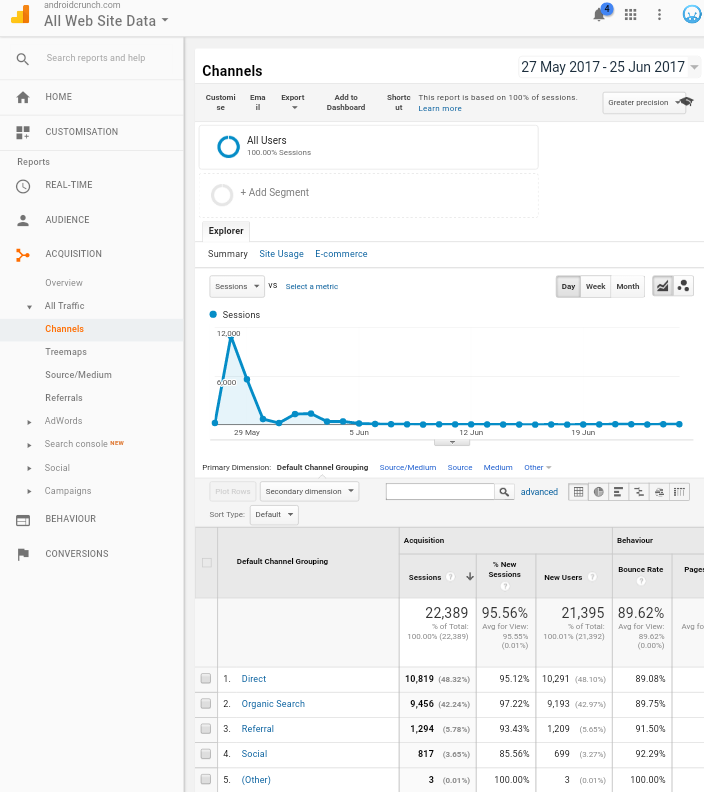Image resolution: width=704 pixels, height=792 pixels.
Task: Open the three-dot options menu
Action: [x=659, y=14]
